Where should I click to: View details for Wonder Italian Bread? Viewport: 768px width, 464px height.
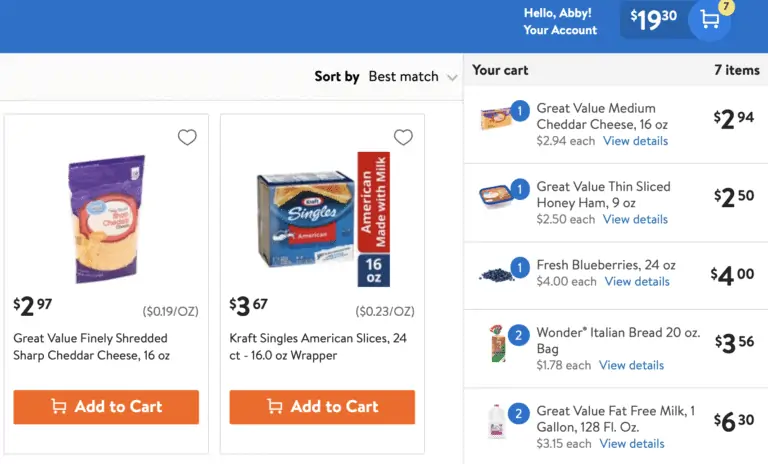[x=631, y=365]
